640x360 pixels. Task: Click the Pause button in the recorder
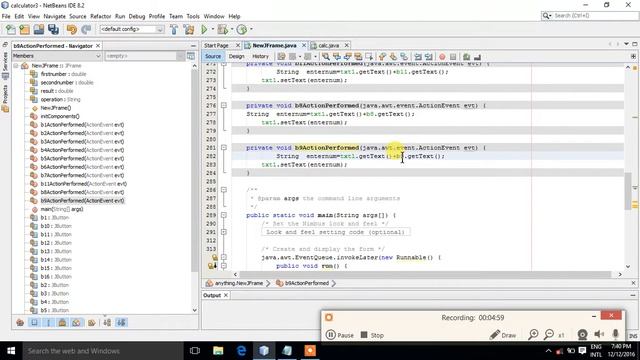pyautogui.click(x=340, y=335)
